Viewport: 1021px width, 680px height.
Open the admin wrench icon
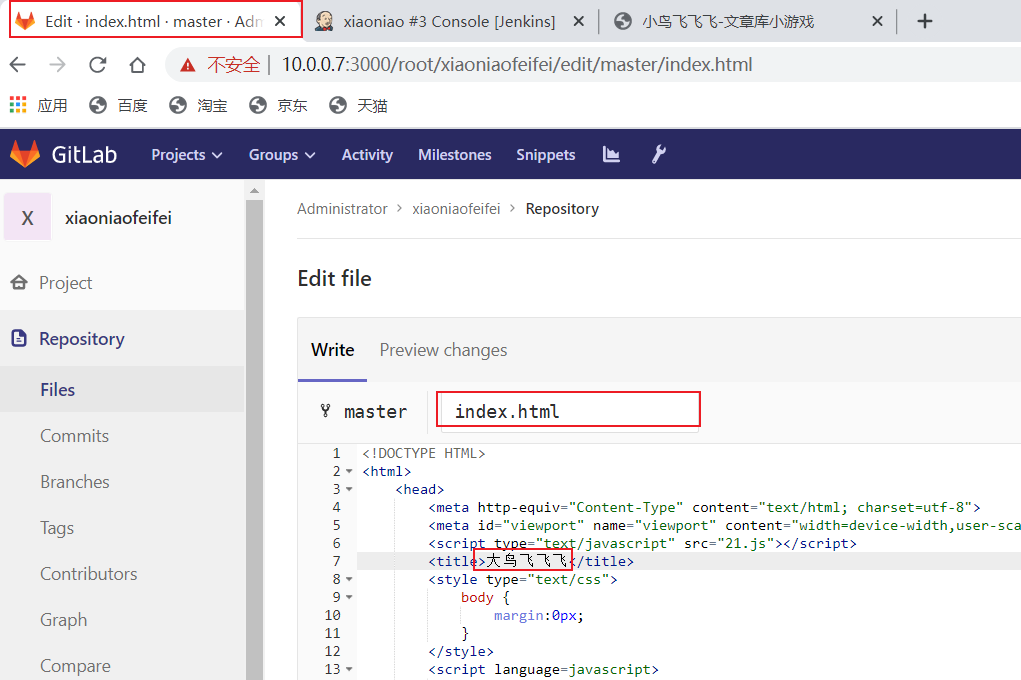(x=658, y=154)
